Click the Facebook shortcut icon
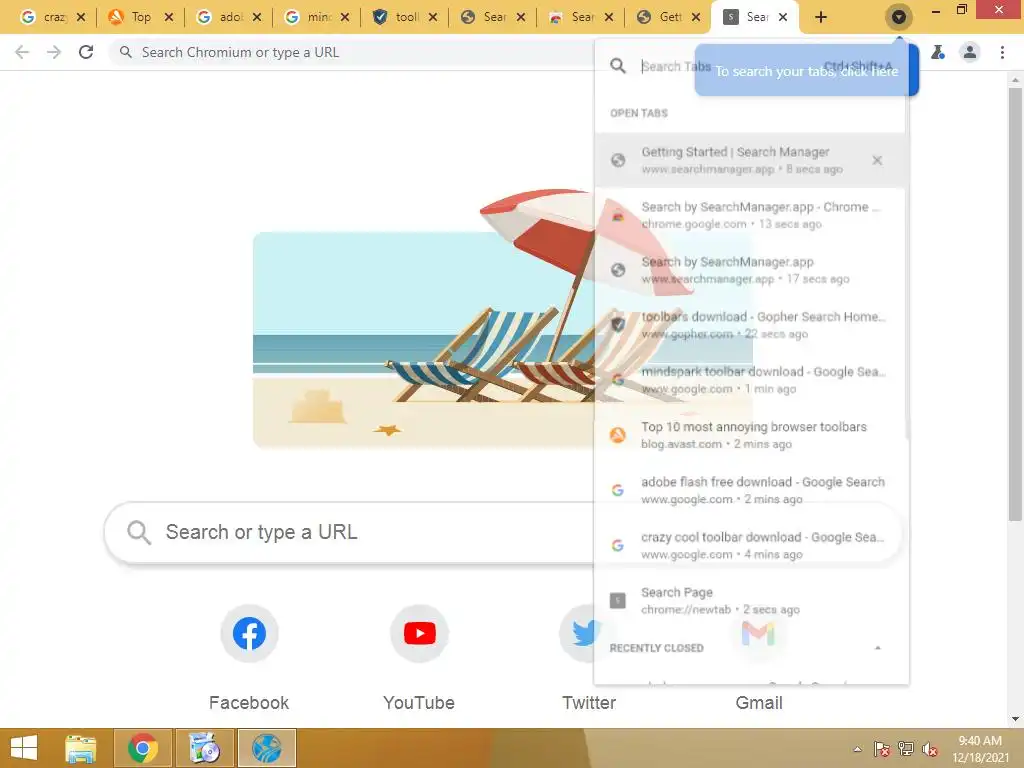This screenshot has height=768, width=1024. point(249,633)
